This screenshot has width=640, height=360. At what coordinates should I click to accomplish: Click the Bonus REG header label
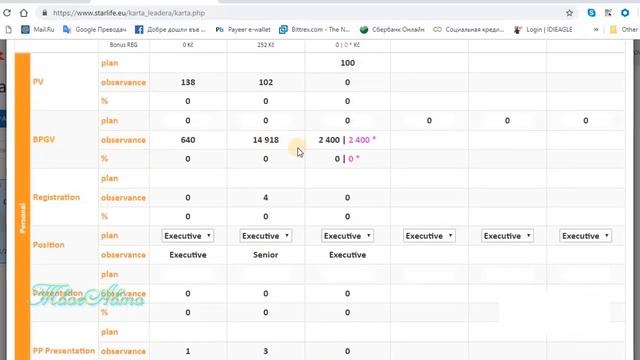coord(123,45)
